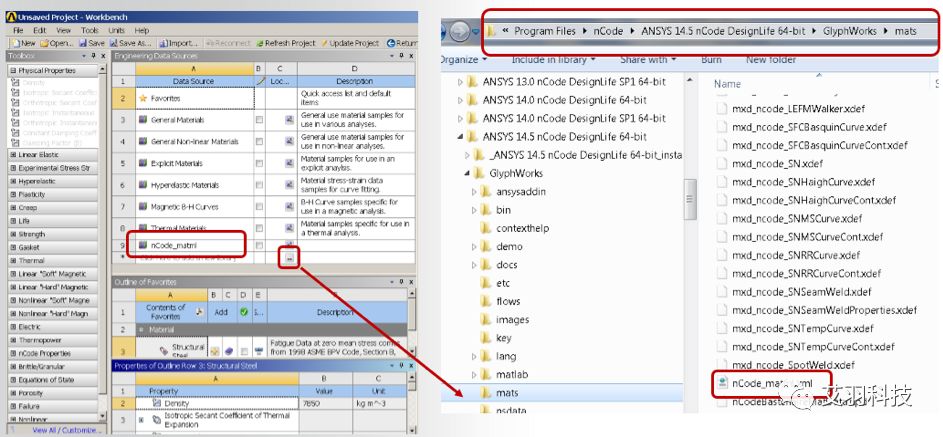Open the Tools menu
943x437 pixels.
point(90,30)
